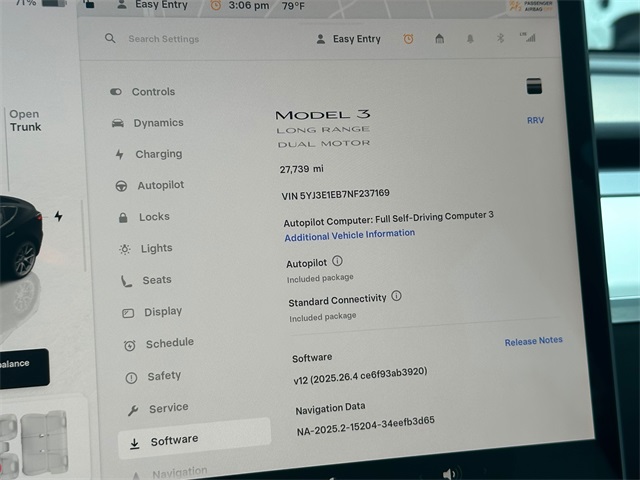Tap the Software download arrow icon
This screenshot has height=480, width=640.
pos(134,443)
